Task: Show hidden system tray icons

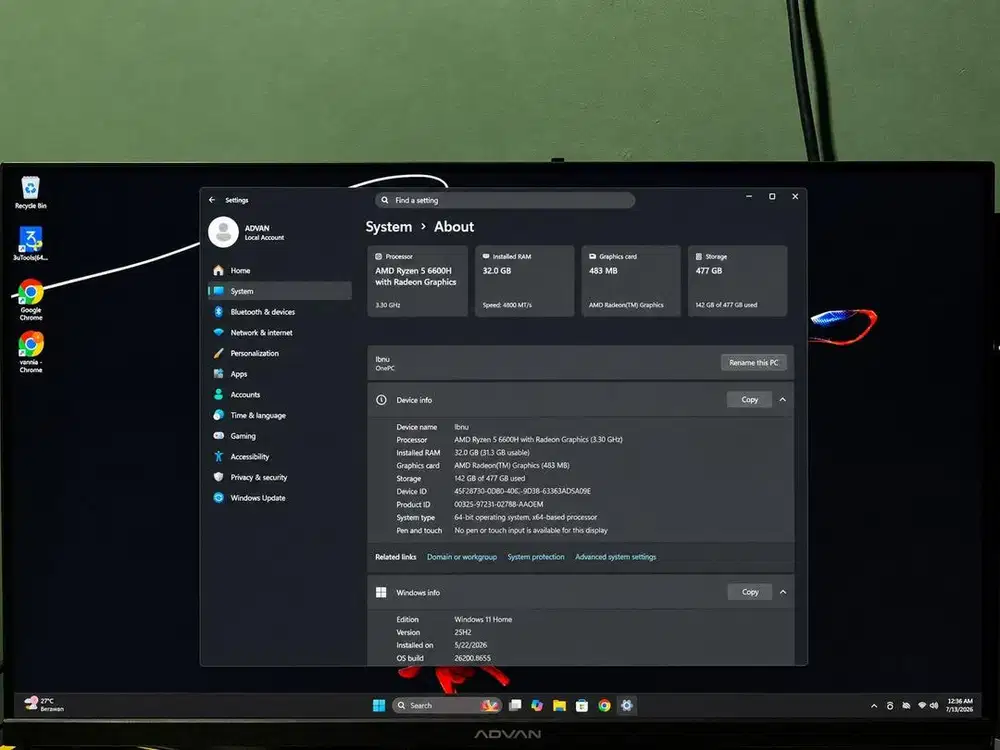Action: (874, 705)
